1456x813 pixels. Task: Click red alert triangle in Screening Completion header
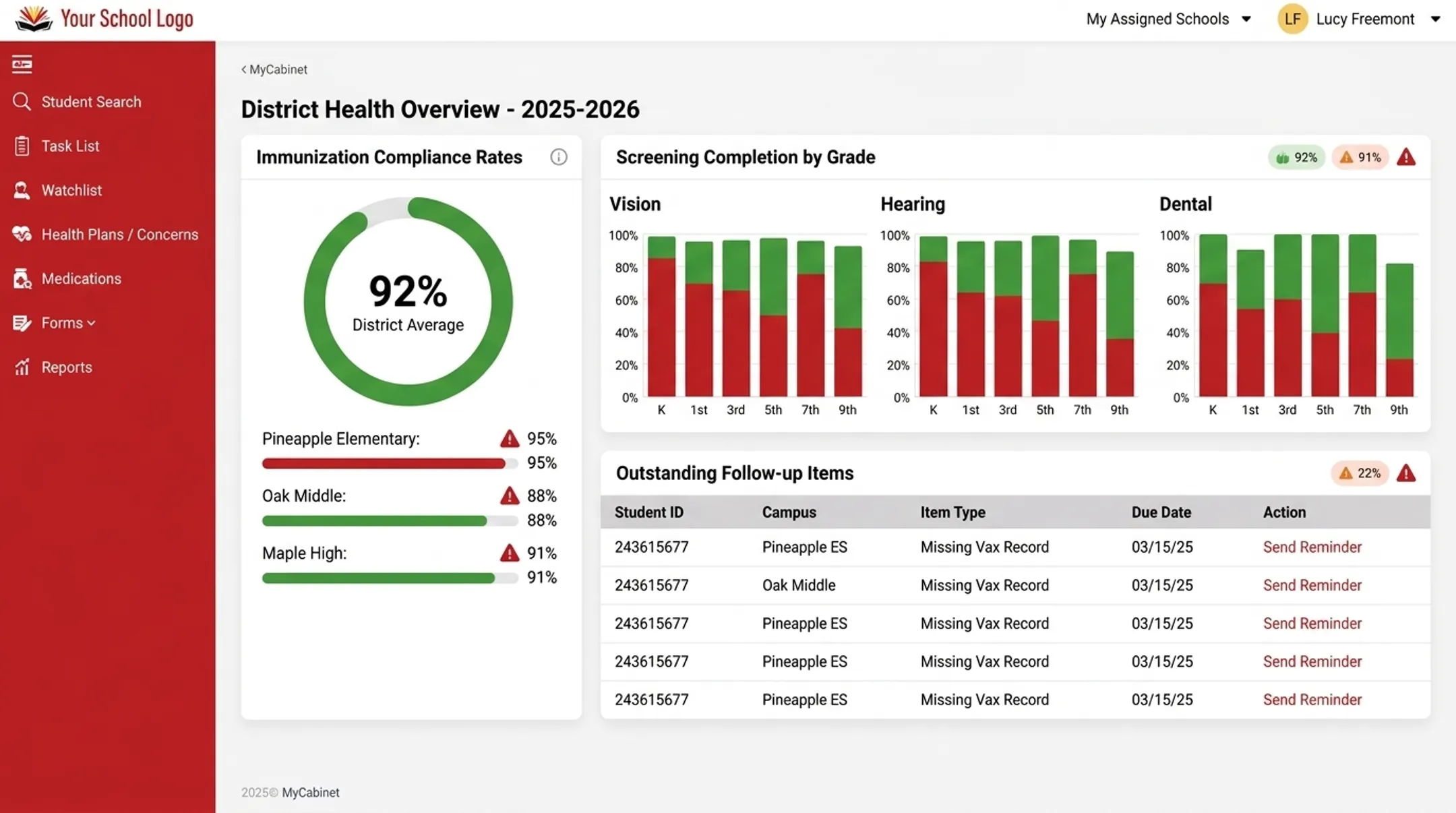[1405, 157]
